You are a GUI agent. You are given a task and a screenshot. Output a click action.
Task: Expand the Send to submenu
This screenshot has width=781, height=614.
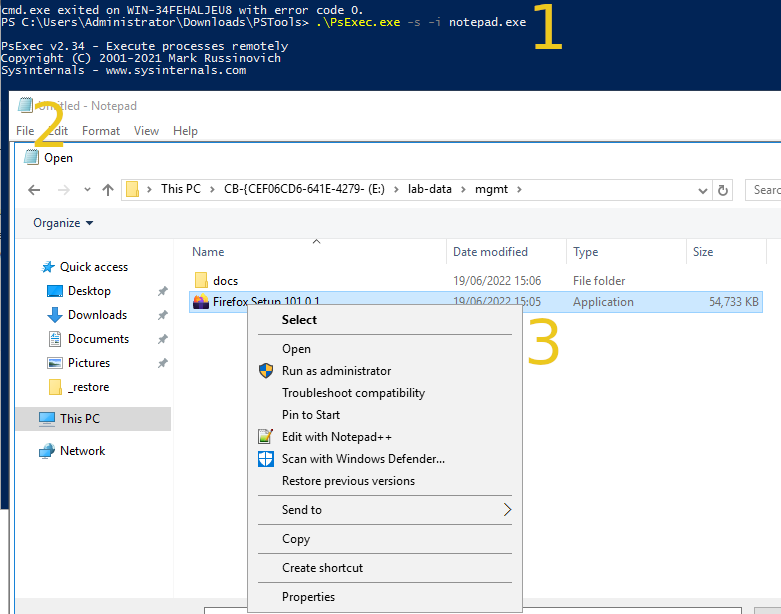(385, 509)
